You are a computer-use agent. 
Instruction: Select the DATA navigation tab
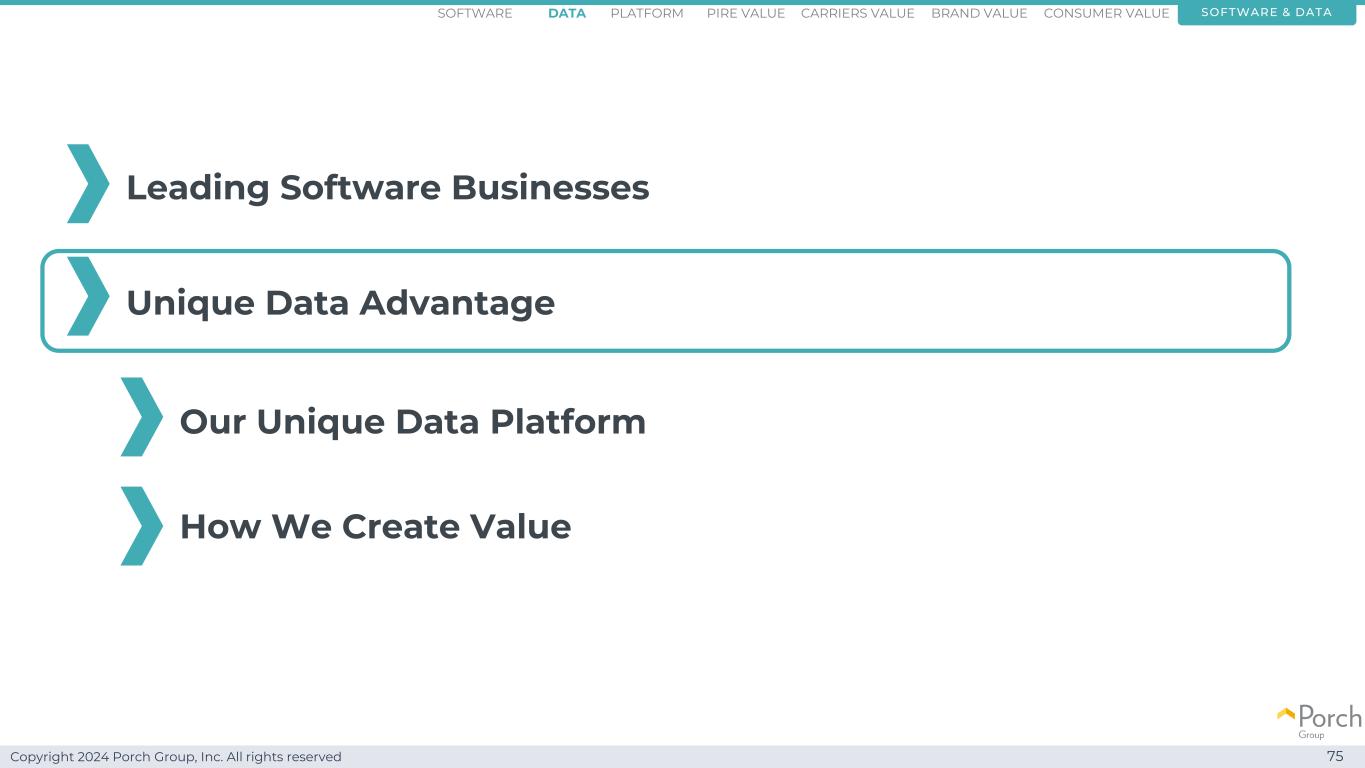click(x=567, y=13)
